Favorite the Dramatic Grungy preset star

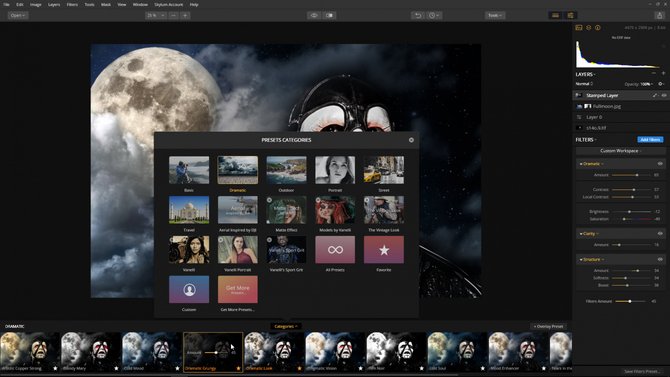coord(238,368)
